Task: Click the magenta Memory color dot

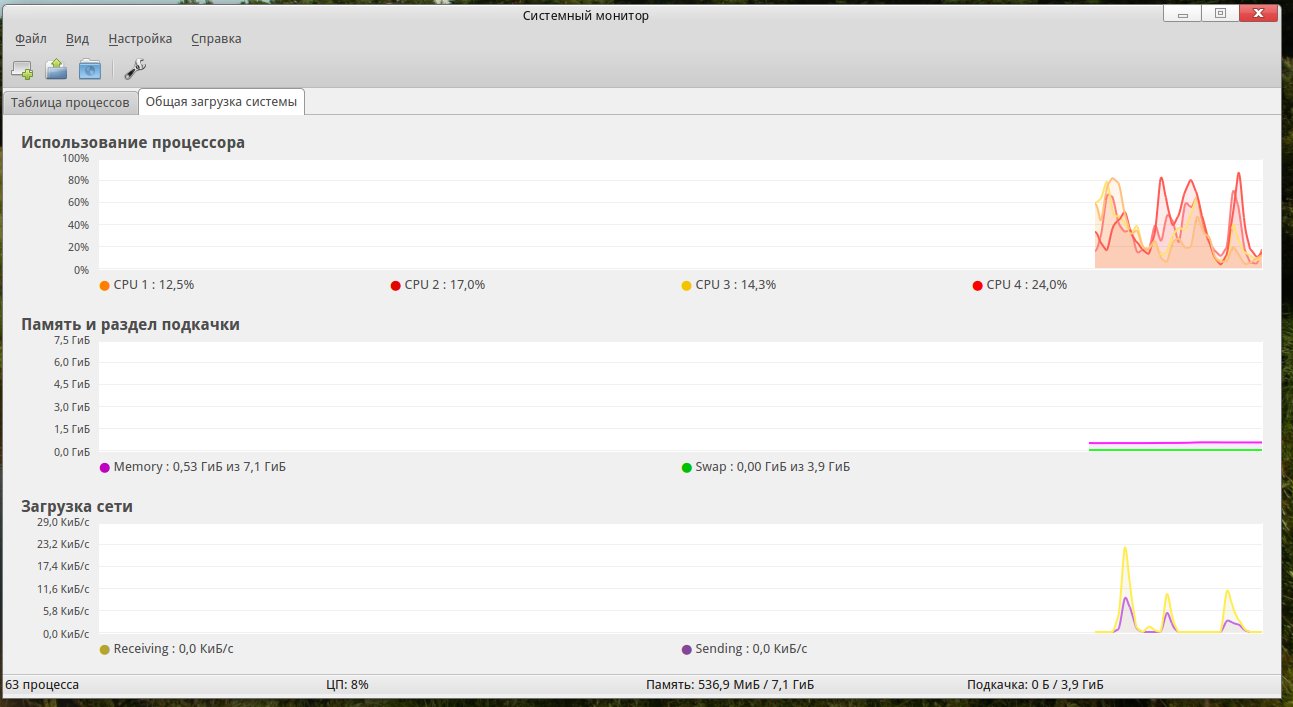Action: pos(104,468)
